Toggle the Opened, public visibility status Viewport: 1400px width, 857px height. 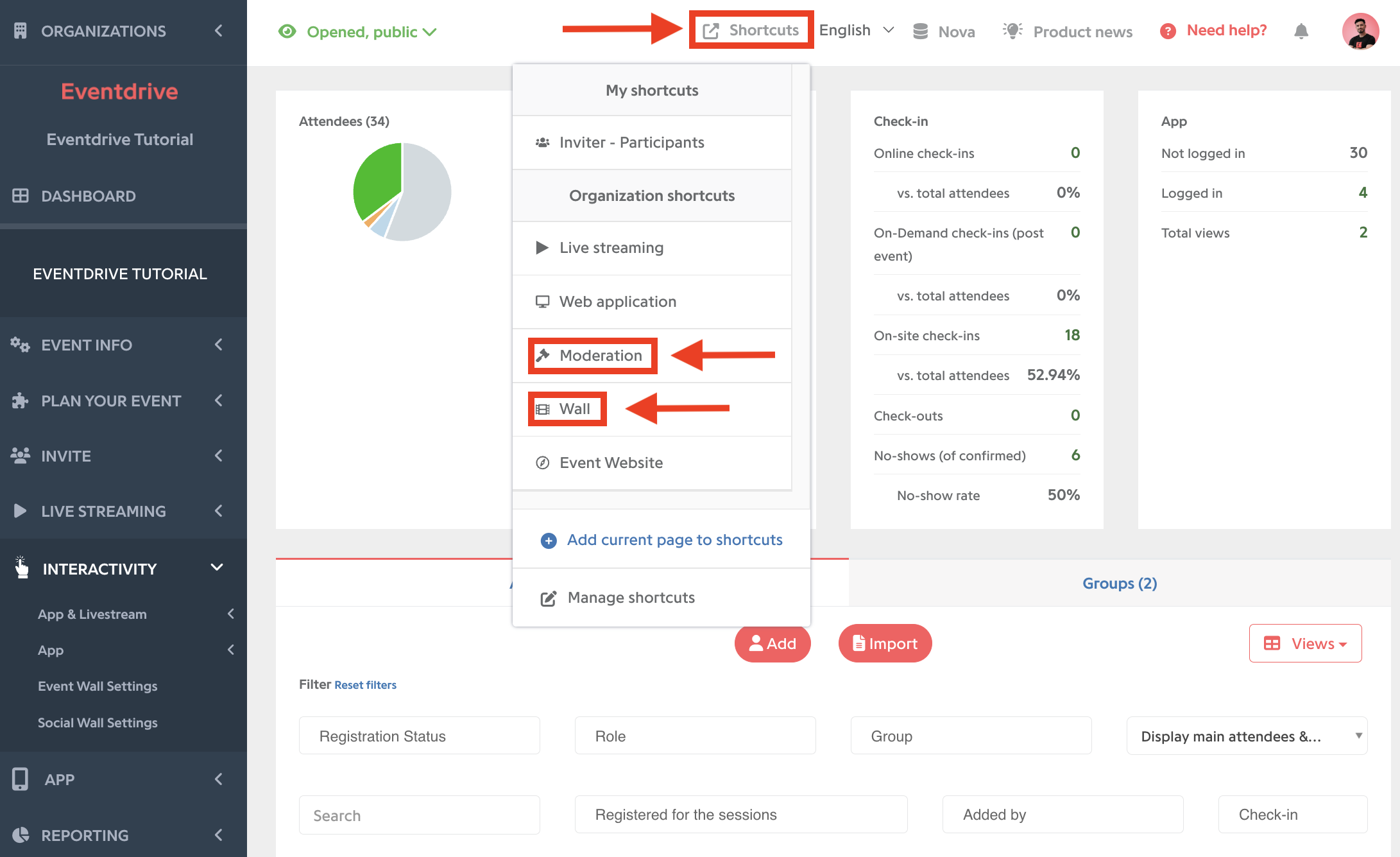click(x=357, y=31)
